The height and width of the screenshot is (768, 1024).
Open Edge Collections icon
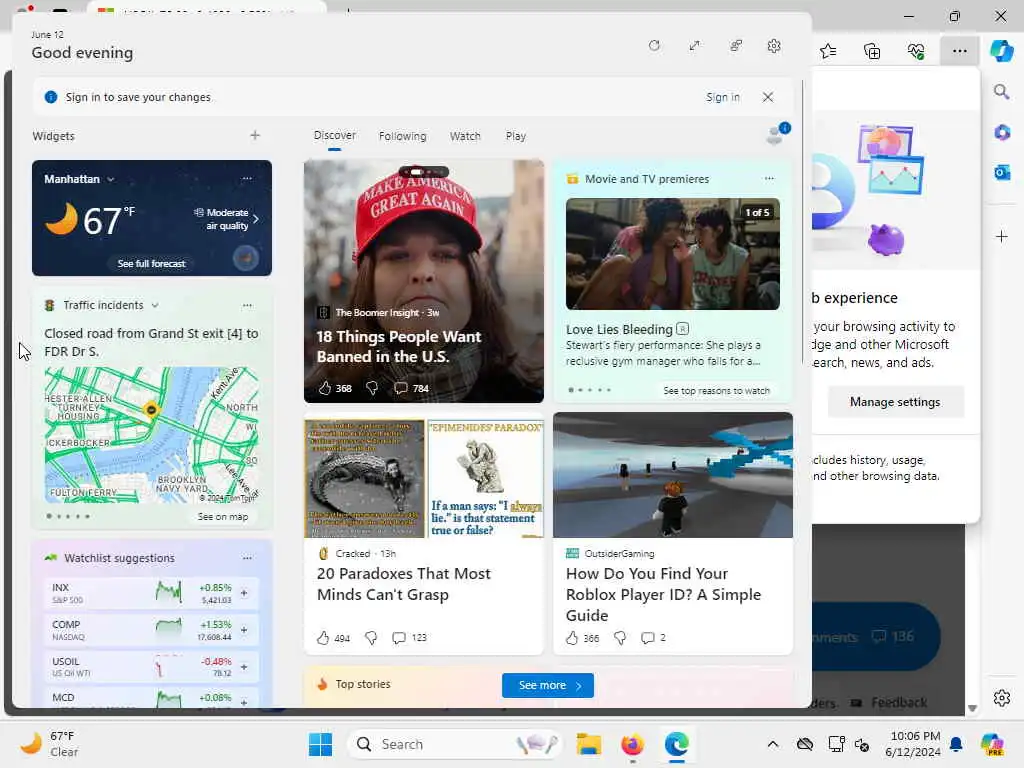click(x=872, y=51)
